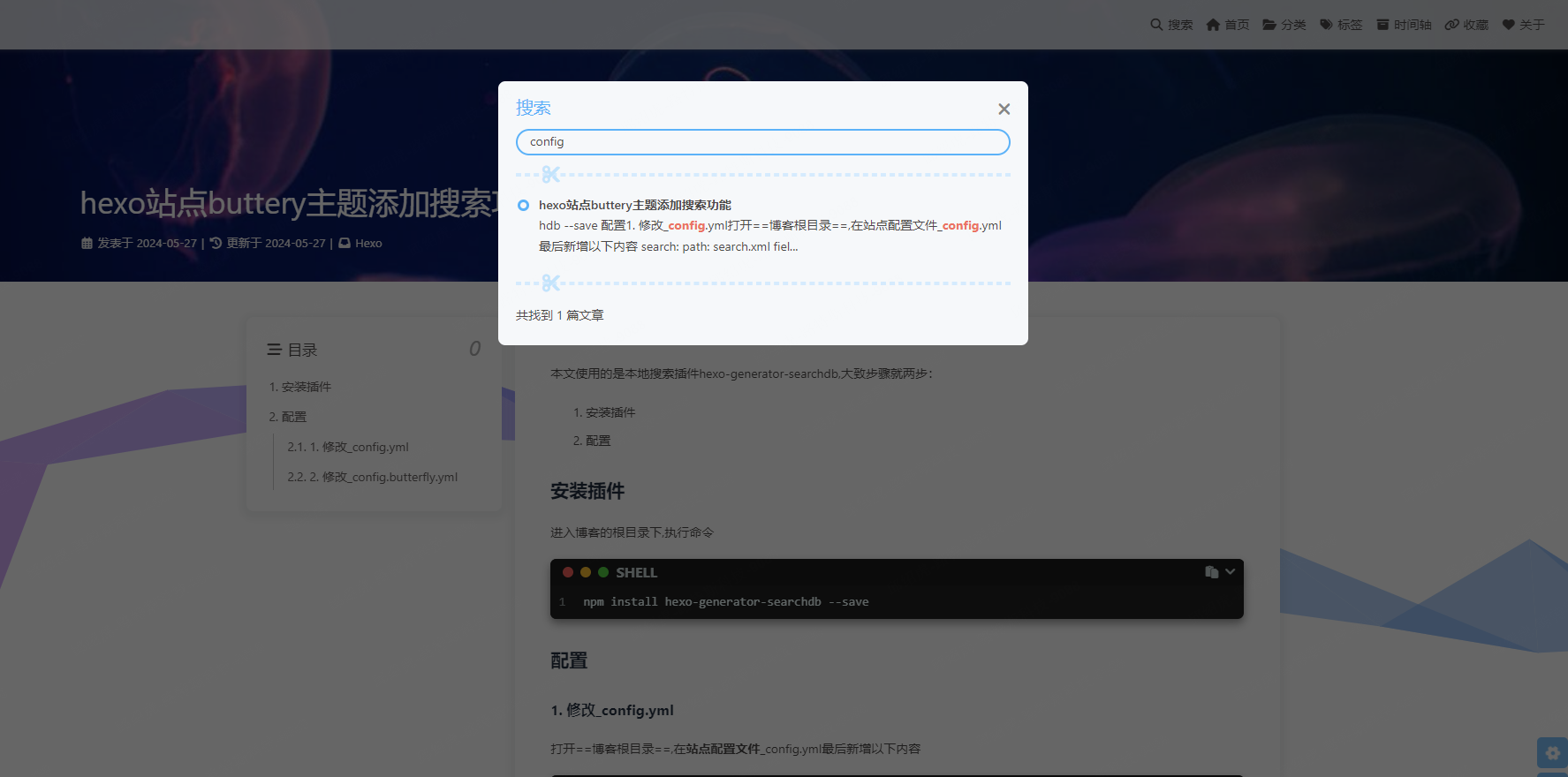Screen dimensions: 1568x777
Task: Click the folder icon beside 分类
Action: coord(1269,25)
